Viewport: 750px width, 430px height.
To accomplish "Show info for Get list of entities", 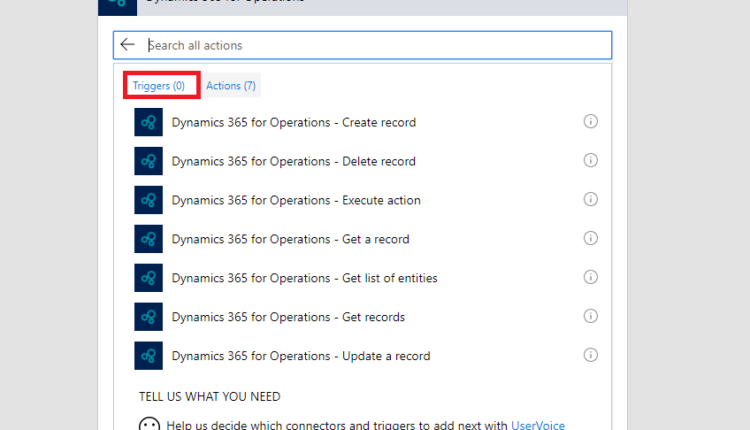I will point(590,277).
